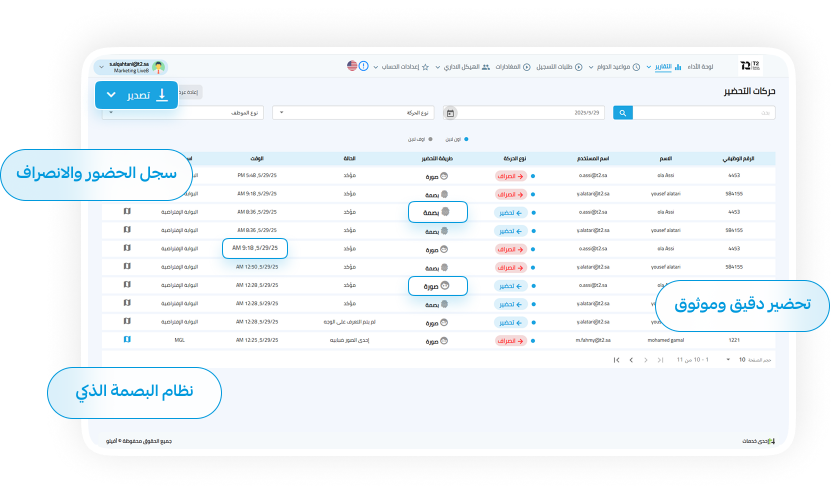Click the T2 logo in header
838x493 pixels.
[750, 66]
